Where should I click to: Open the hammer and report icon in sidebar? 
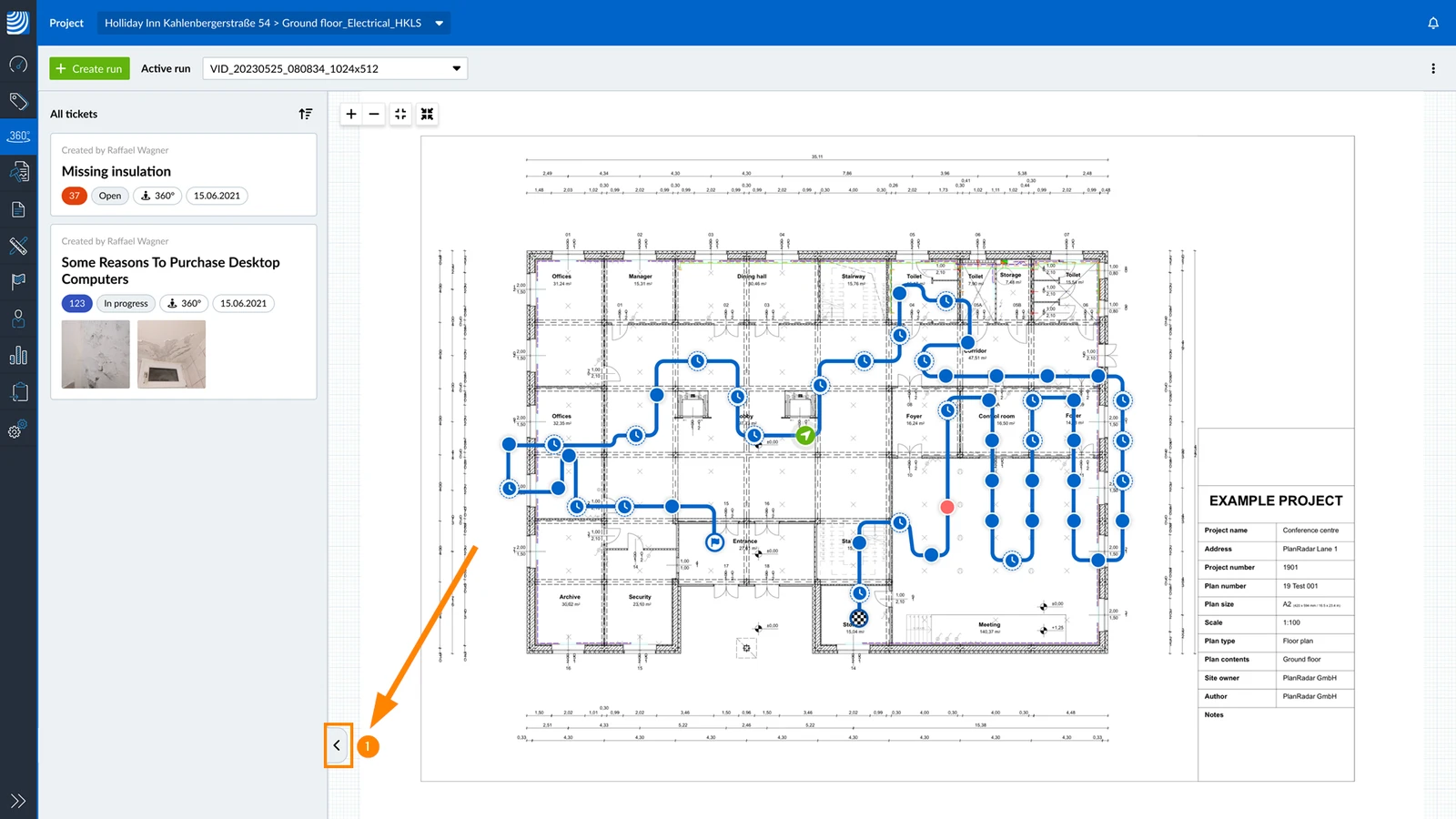18,171
